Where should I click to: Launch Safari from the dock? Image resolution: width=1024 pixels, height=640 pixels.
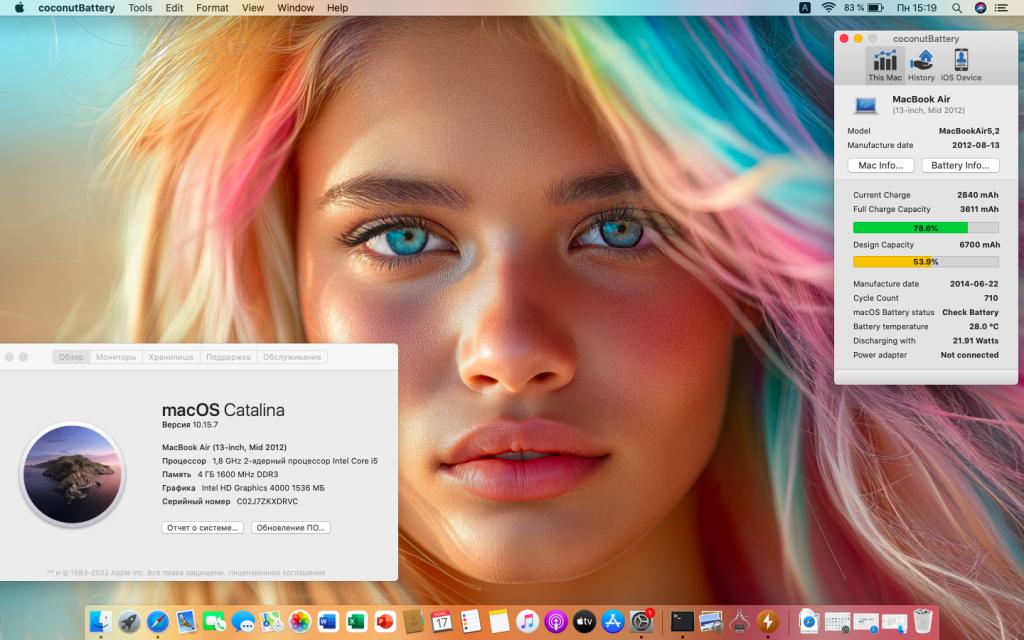157,621
